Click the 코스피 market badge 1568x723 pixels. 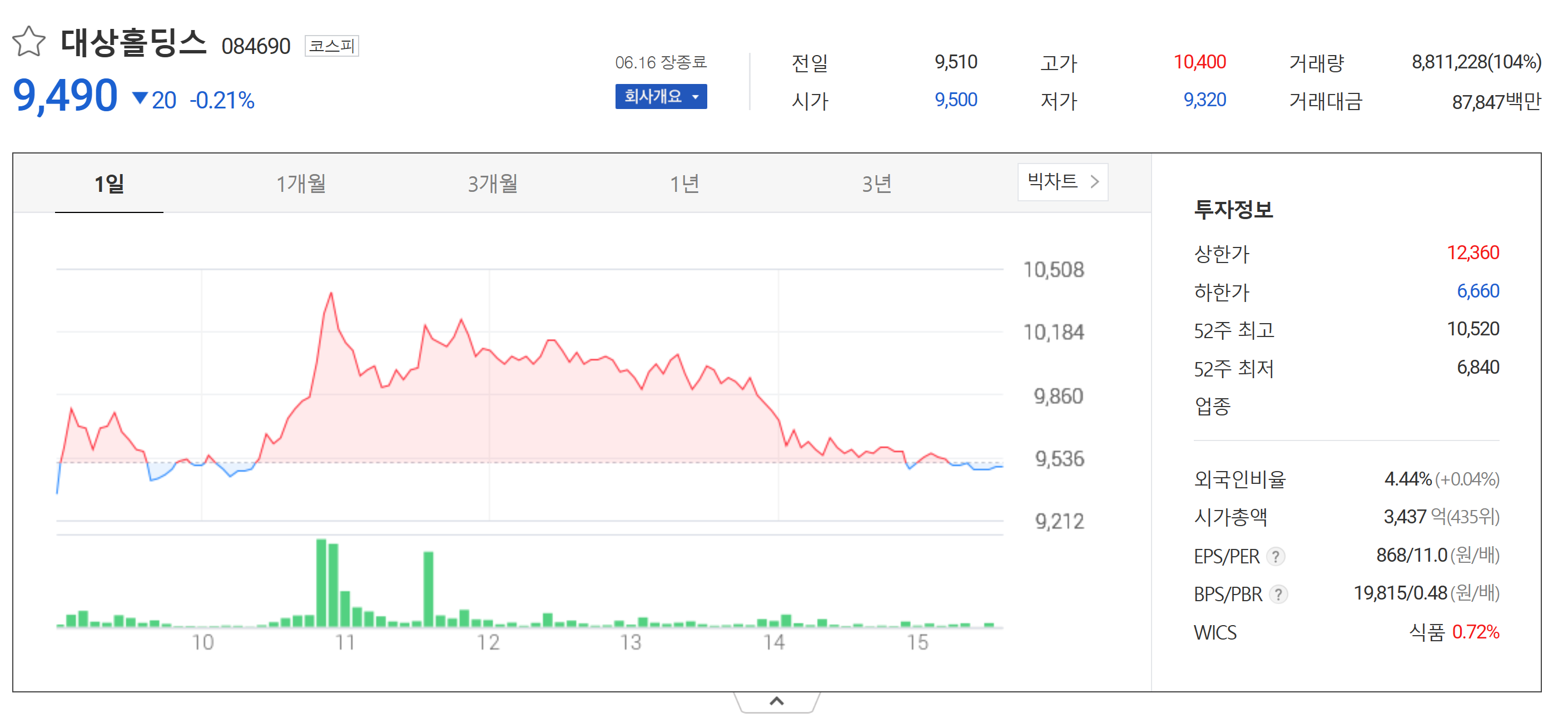332,46
